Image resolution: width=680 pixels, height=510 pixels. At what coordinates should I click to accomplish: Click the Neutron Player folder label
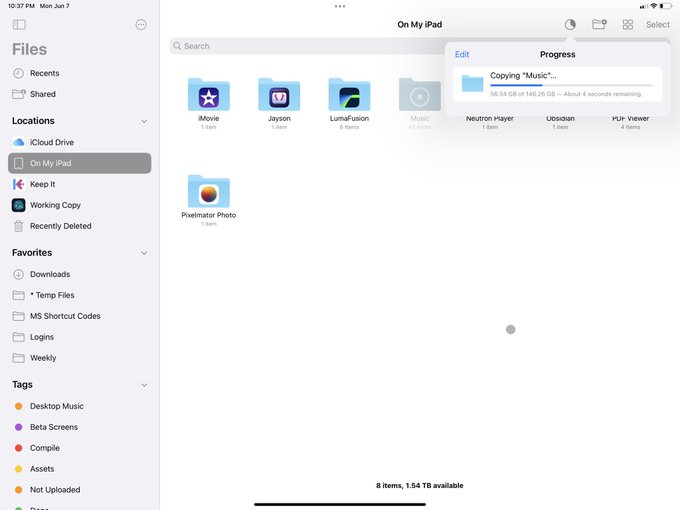[x=490, y=118]
